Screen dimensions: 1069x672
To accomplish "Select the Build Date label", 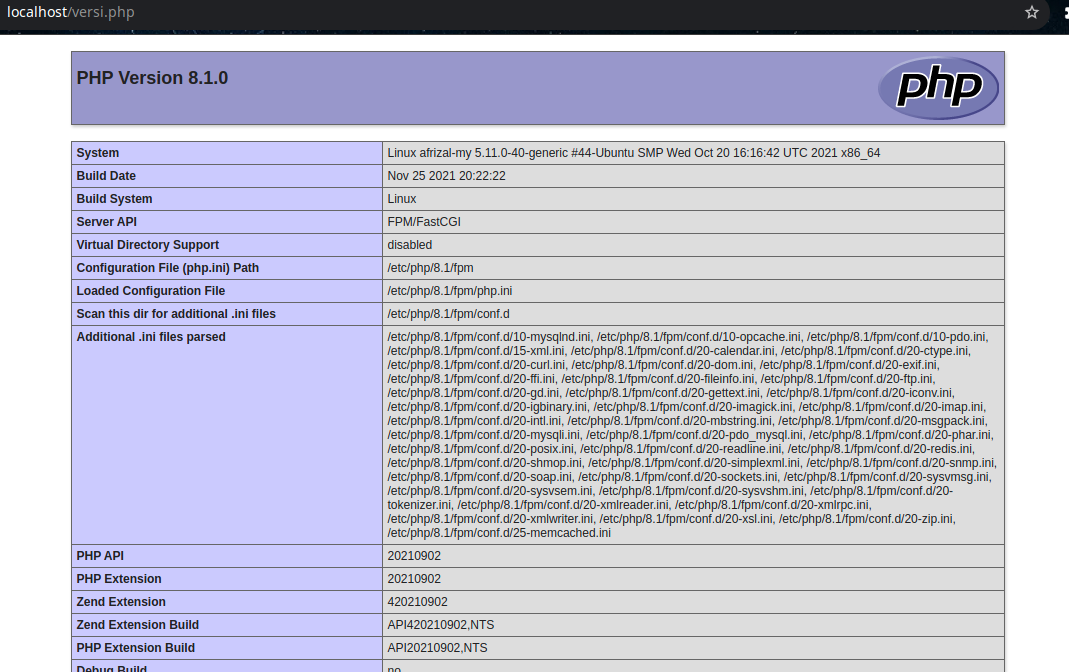I will click(106, 176).
